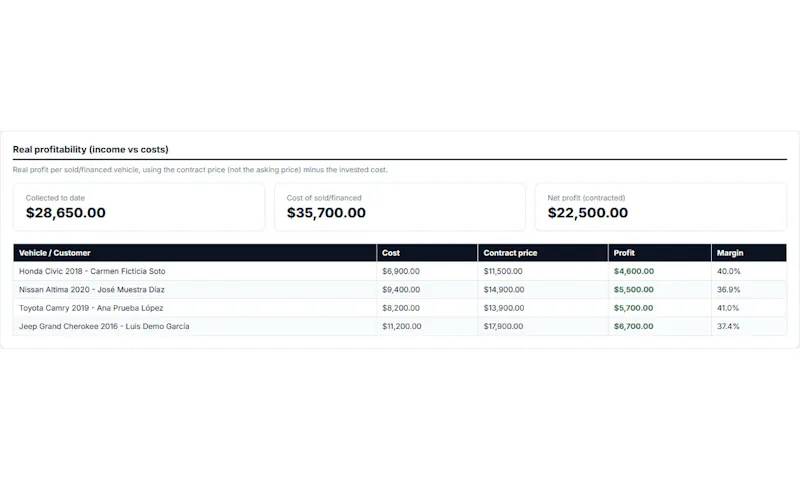
Task: Click the Net profit (contracted) card
Action: tap(661, 207)
